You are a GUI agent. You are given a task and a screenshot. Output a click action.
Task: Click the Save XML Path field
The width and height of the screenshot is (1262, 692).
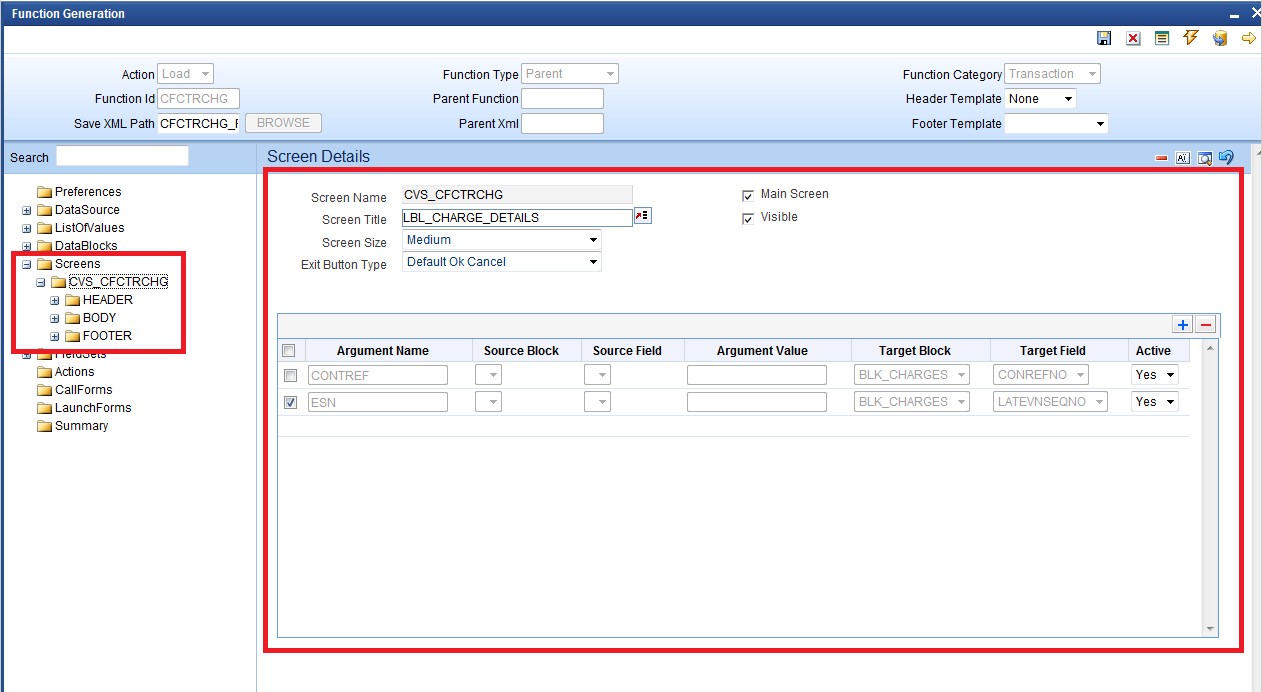click(199, 124)
